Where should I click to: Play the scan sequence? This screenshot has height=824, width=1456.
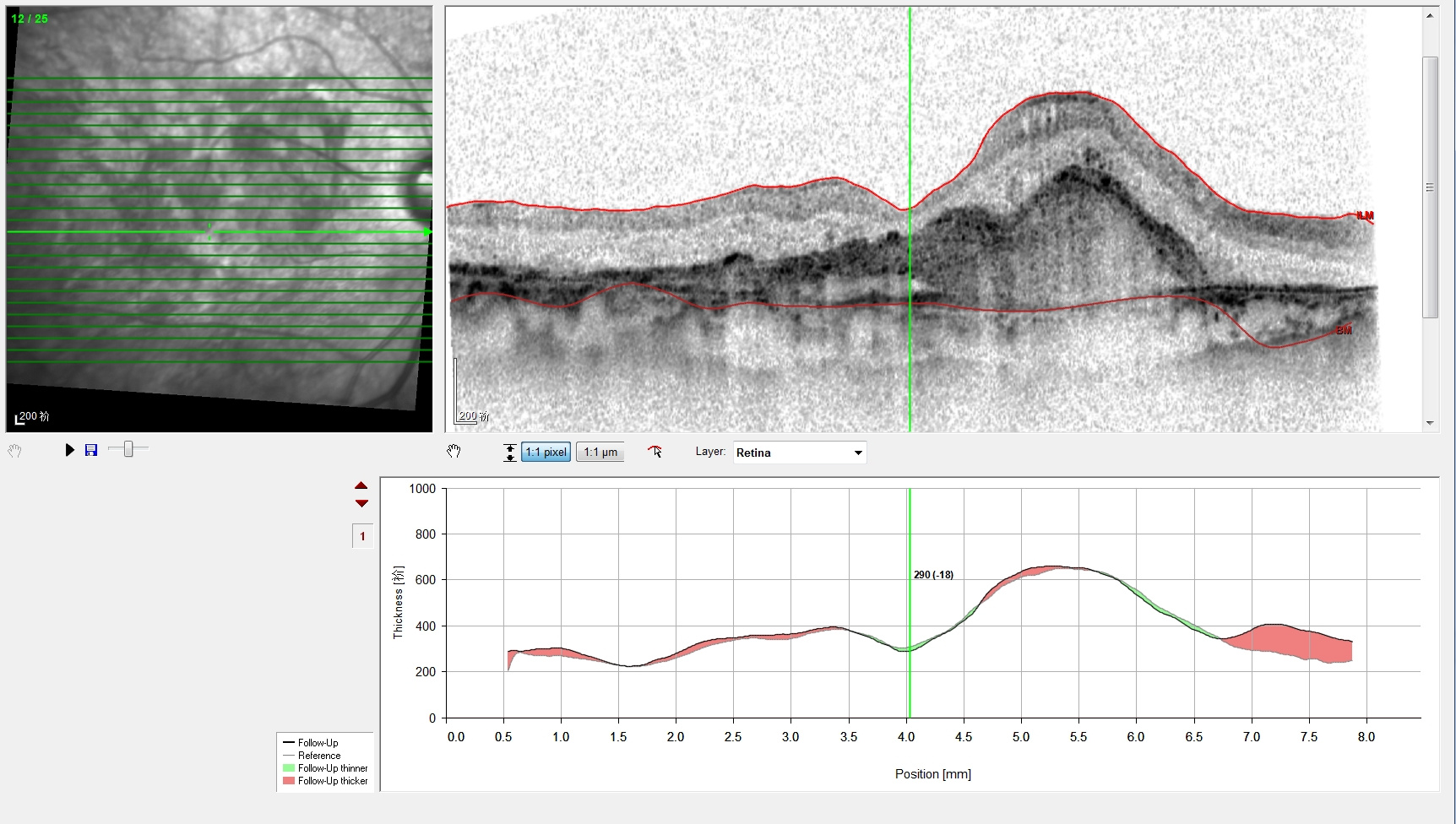70,450
